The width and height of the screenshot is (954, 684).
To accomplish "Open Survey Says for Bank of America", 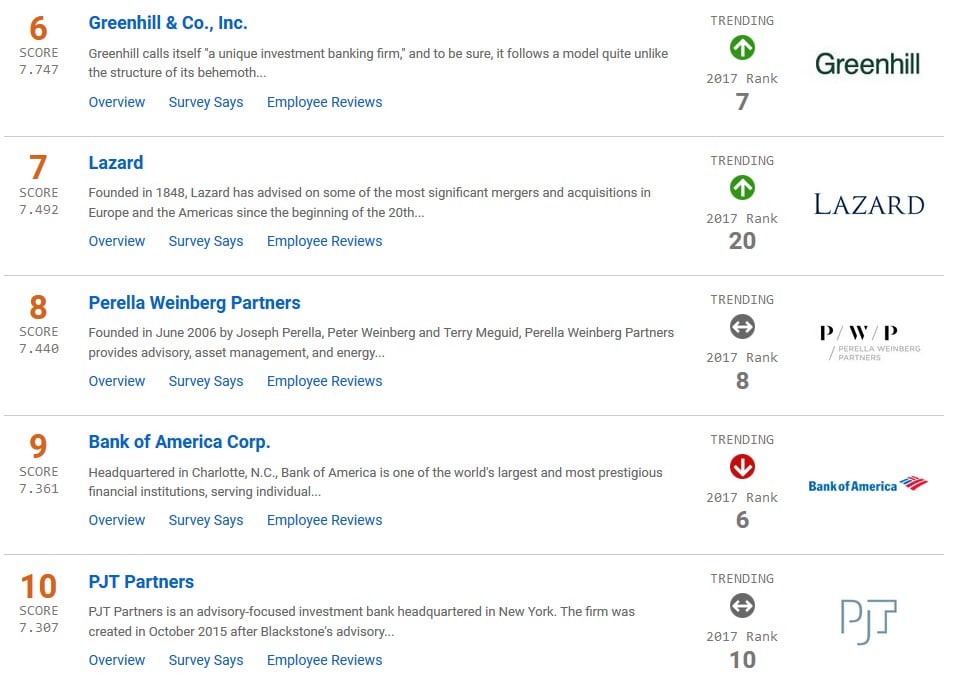I will pyautogui.click(x=206, y=520).
